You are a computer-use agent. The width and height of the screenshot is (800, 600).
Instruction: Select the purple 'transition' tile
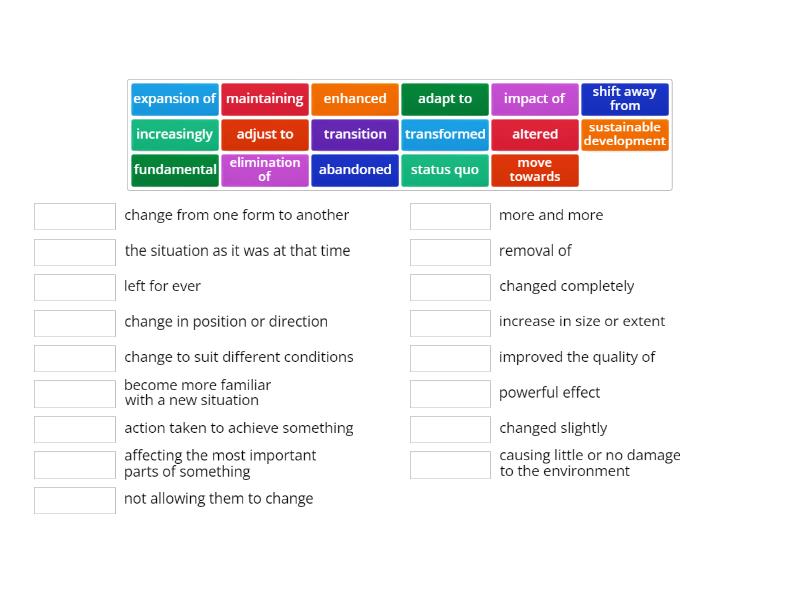click(x=355, y=134)
